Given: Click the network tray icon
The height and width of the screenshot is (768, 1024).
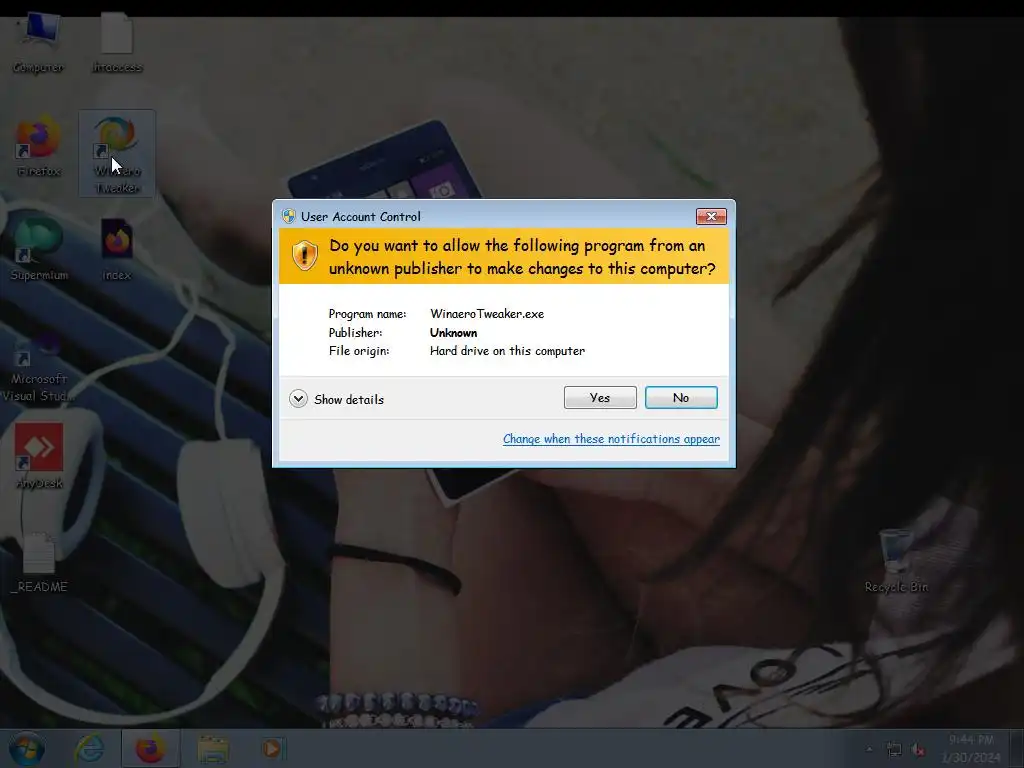Looking at the screenshot, I should coord(893,749).
